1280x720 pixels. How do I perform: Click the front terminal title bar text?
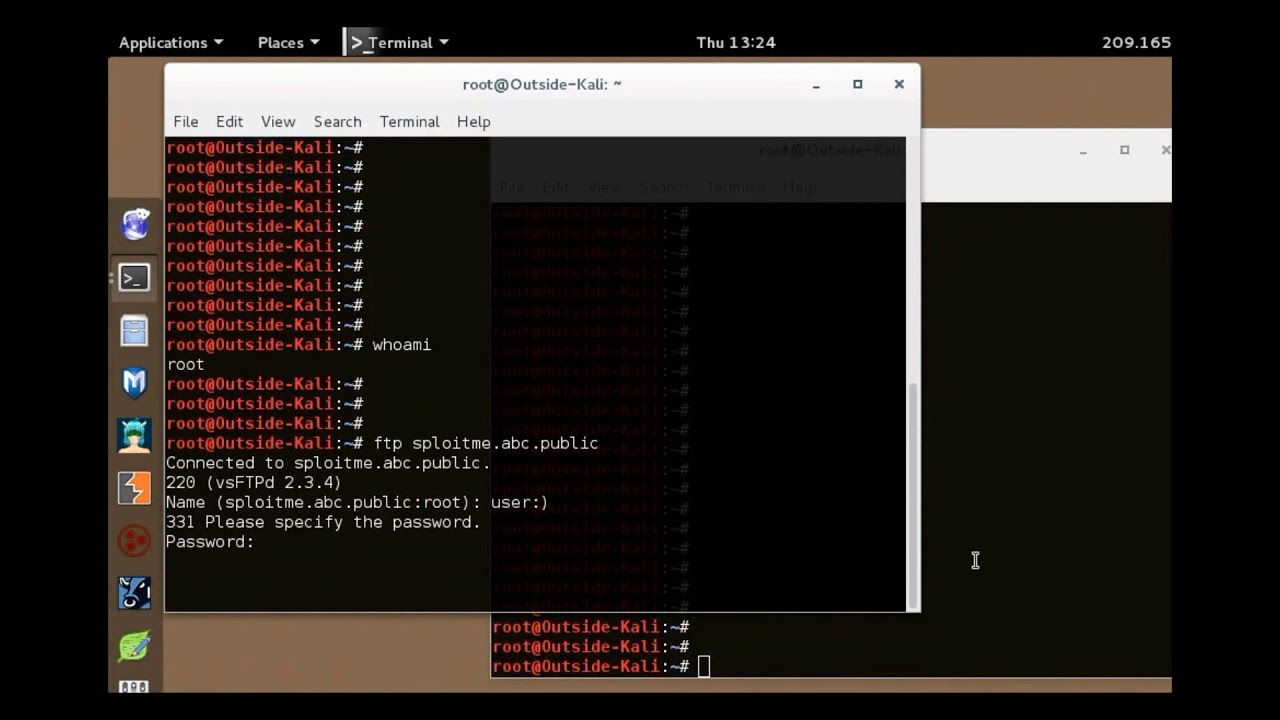(x=542, y=84)
